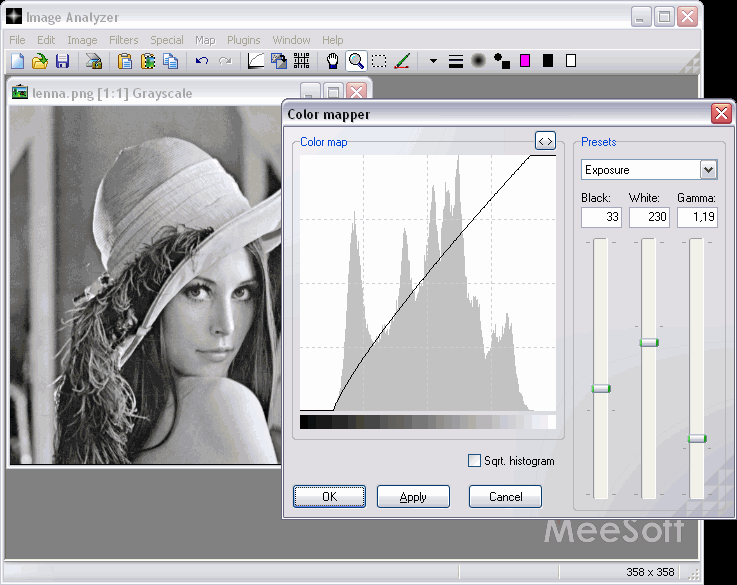Click the White value field showing 230
The image size is (737, 585).
click(649, 217)
